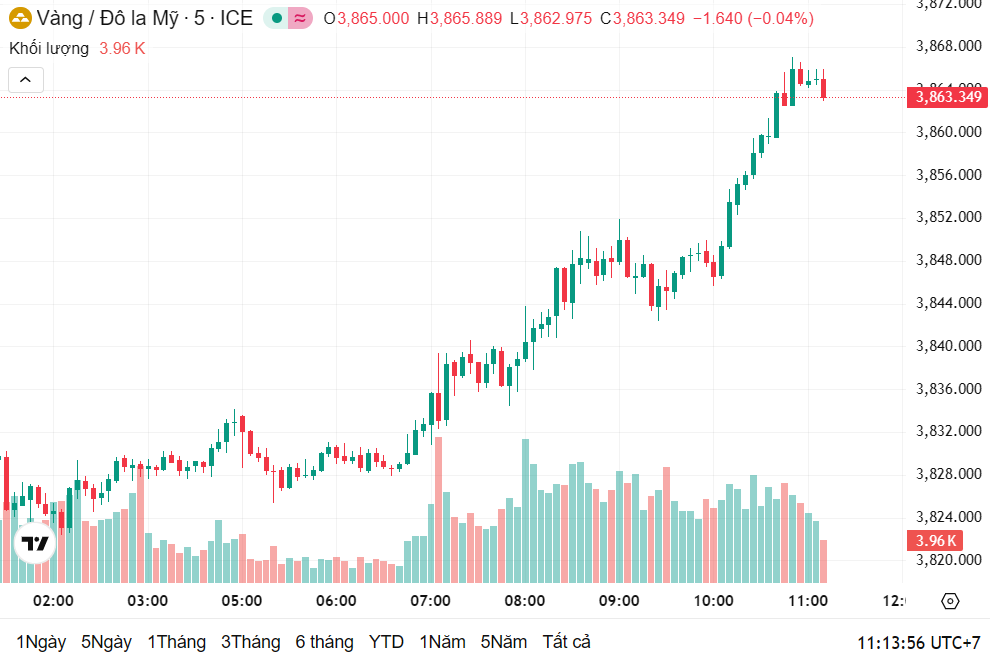This screenshot has width=990, height=663.
Task: Open the TradingView logo link
Action: tap(35, 543)
